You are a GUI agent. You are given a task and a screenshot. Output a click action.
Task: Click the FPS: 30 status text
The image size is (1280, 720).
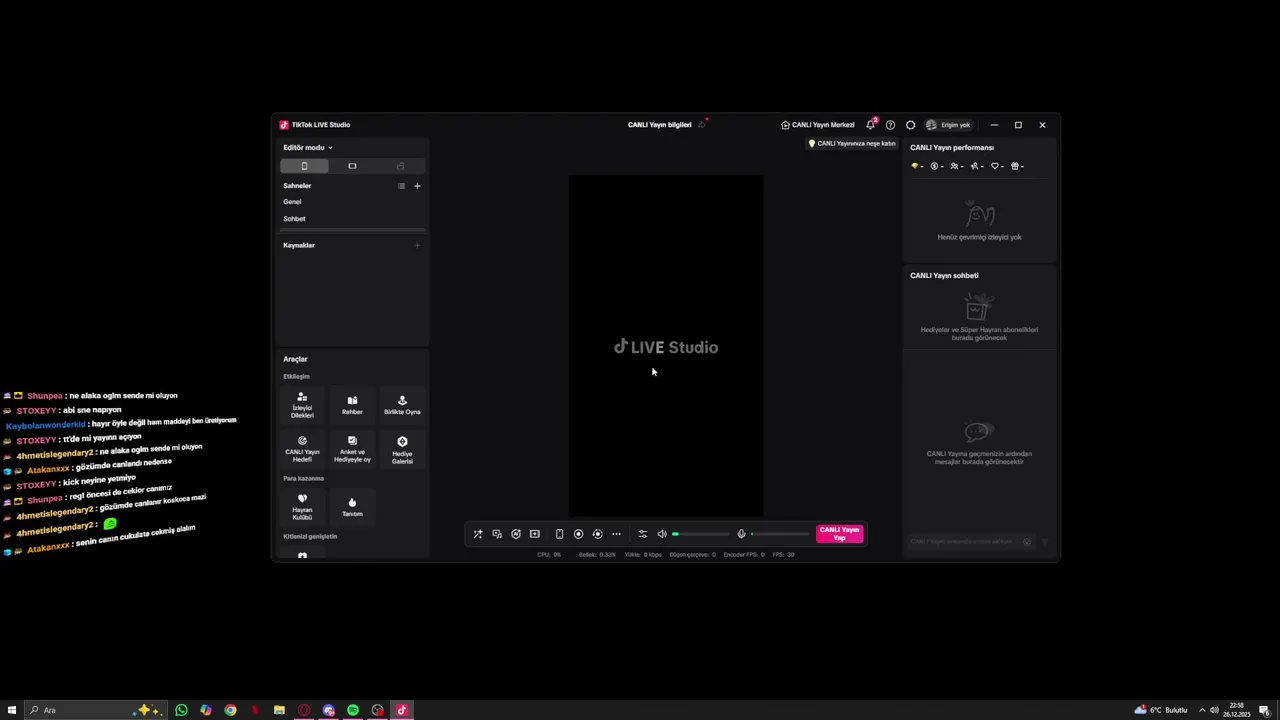tap(783, 554)
